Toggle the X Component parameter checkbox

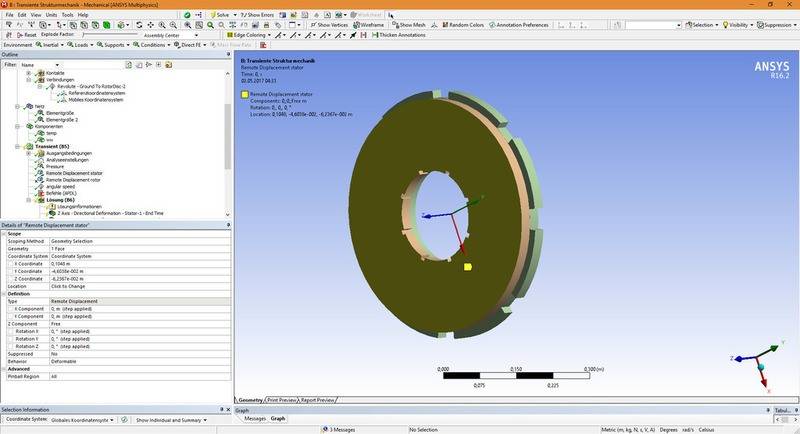[11, 309]
